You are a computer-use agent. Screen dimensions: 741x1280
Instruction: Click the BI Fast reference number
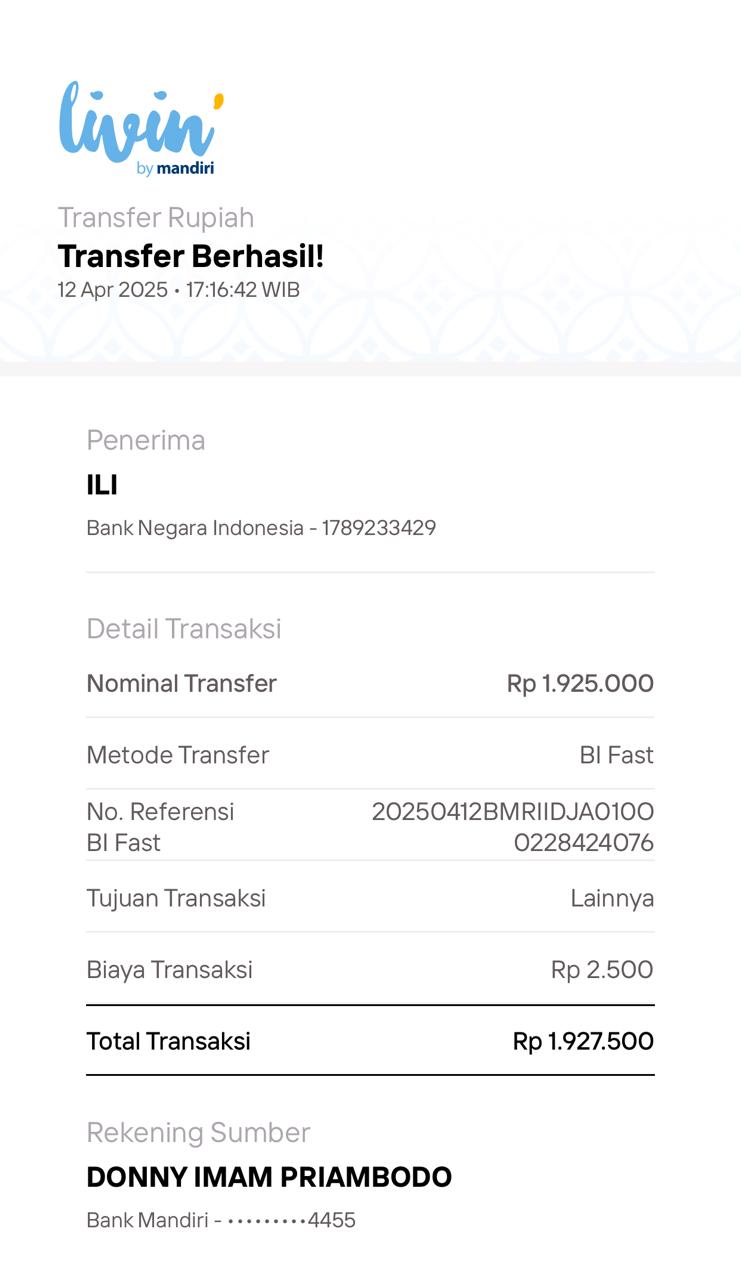[512, 826]
